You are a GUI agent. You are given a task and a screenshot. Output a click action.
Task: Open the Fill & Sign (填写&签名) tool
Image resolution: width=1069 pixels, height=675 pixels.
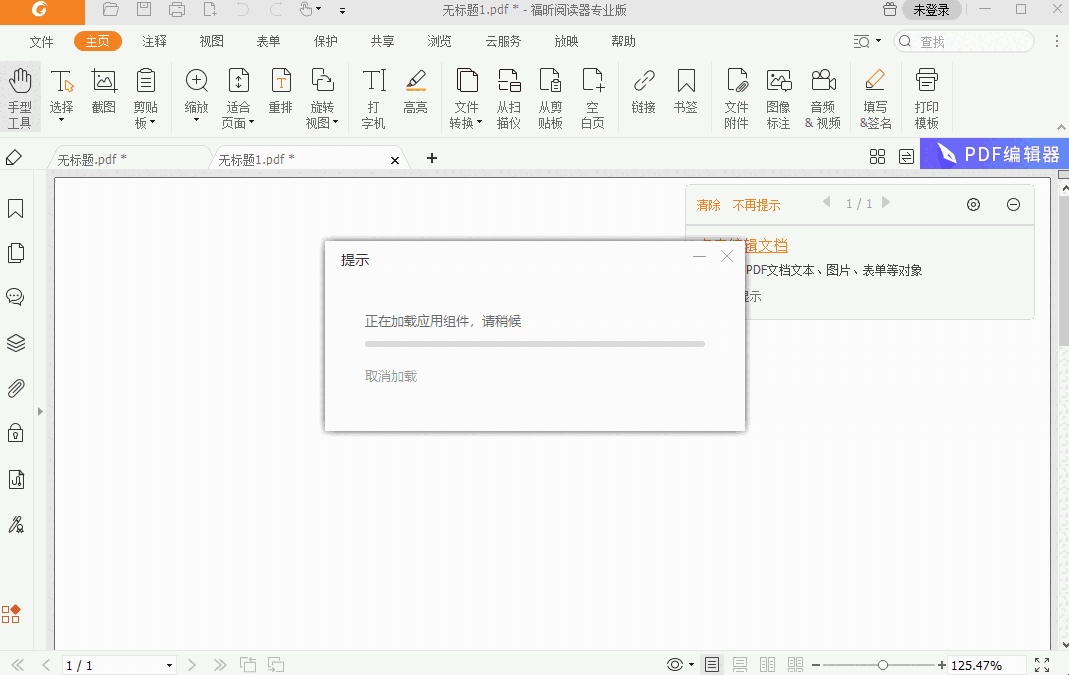(x=875, y=98)
